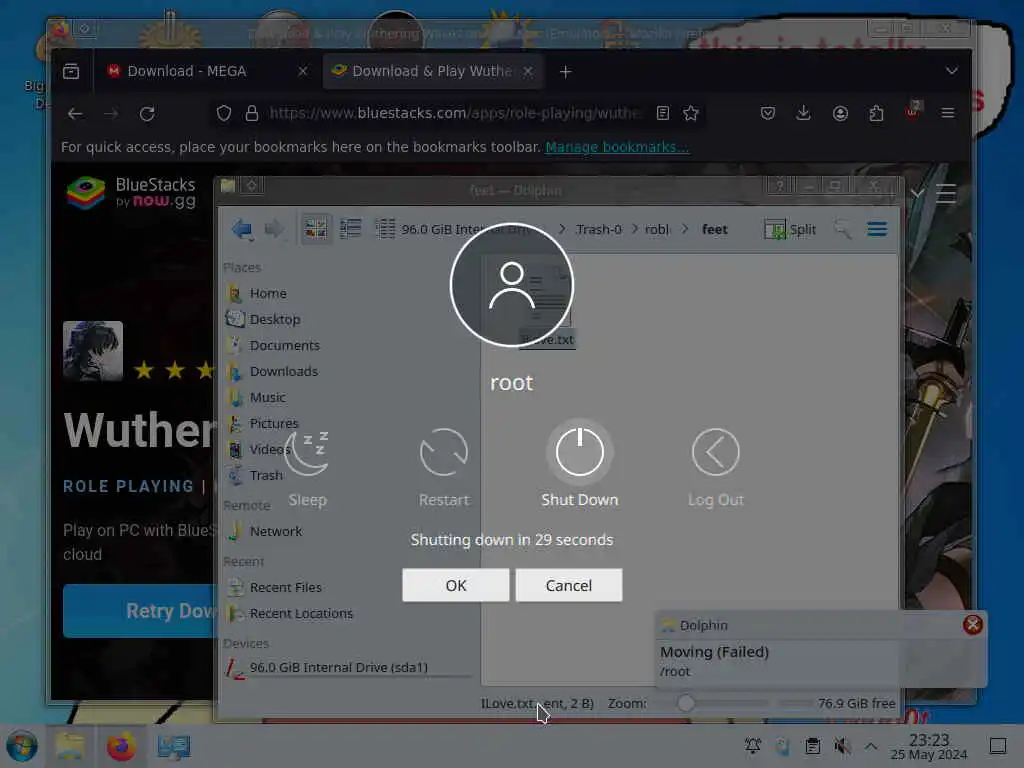This screenshot has width=1024, height=768.
Task: Click Firefox icon in taskbar
Action: point(121,746)
